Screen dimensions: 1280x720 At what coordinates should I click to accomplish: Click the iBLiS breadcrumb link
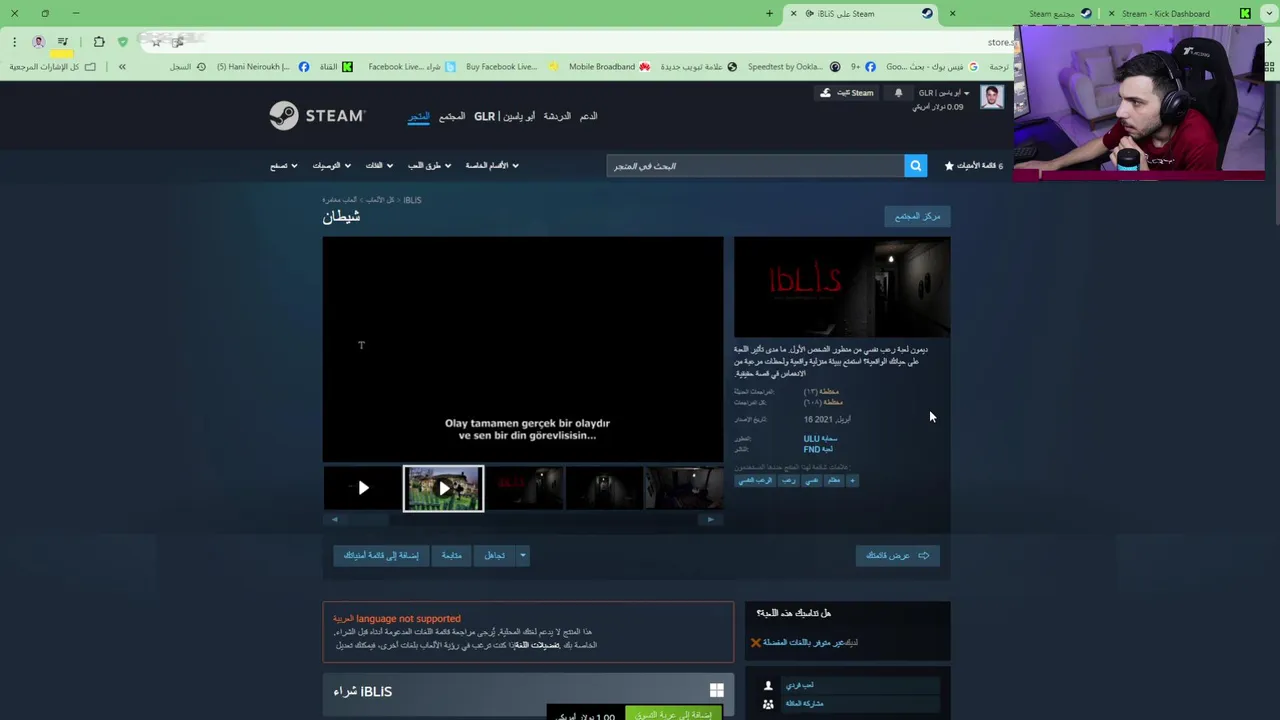(412, 200)
